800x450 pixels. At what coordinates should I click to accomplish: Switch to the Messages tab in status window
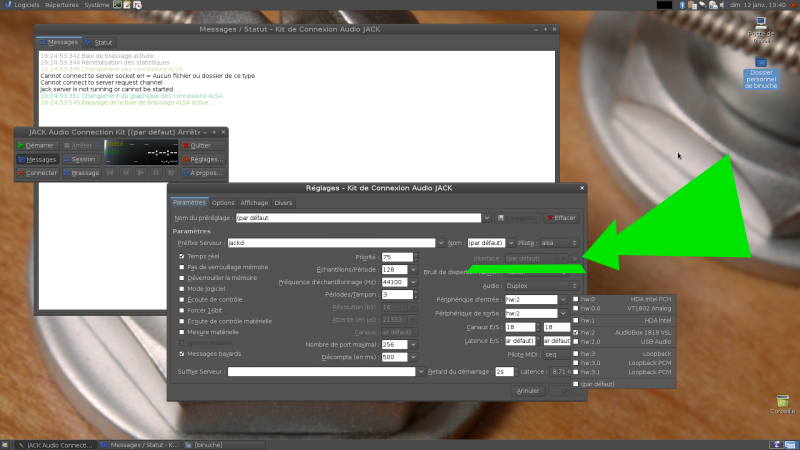(x=59, y=42)
